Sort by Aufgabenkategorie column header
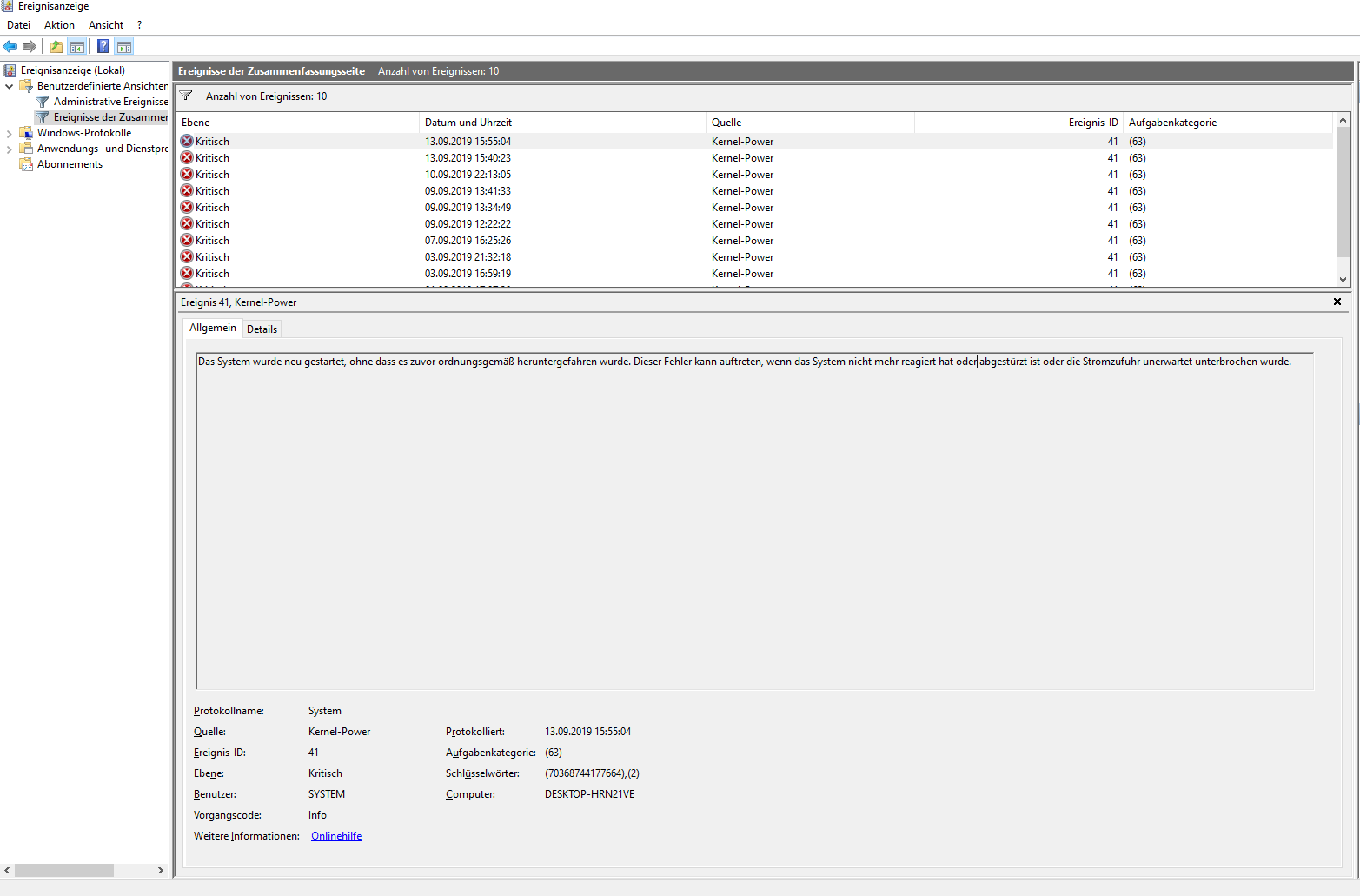The width and height of the screenshot is (1360, 896). 1229,123
